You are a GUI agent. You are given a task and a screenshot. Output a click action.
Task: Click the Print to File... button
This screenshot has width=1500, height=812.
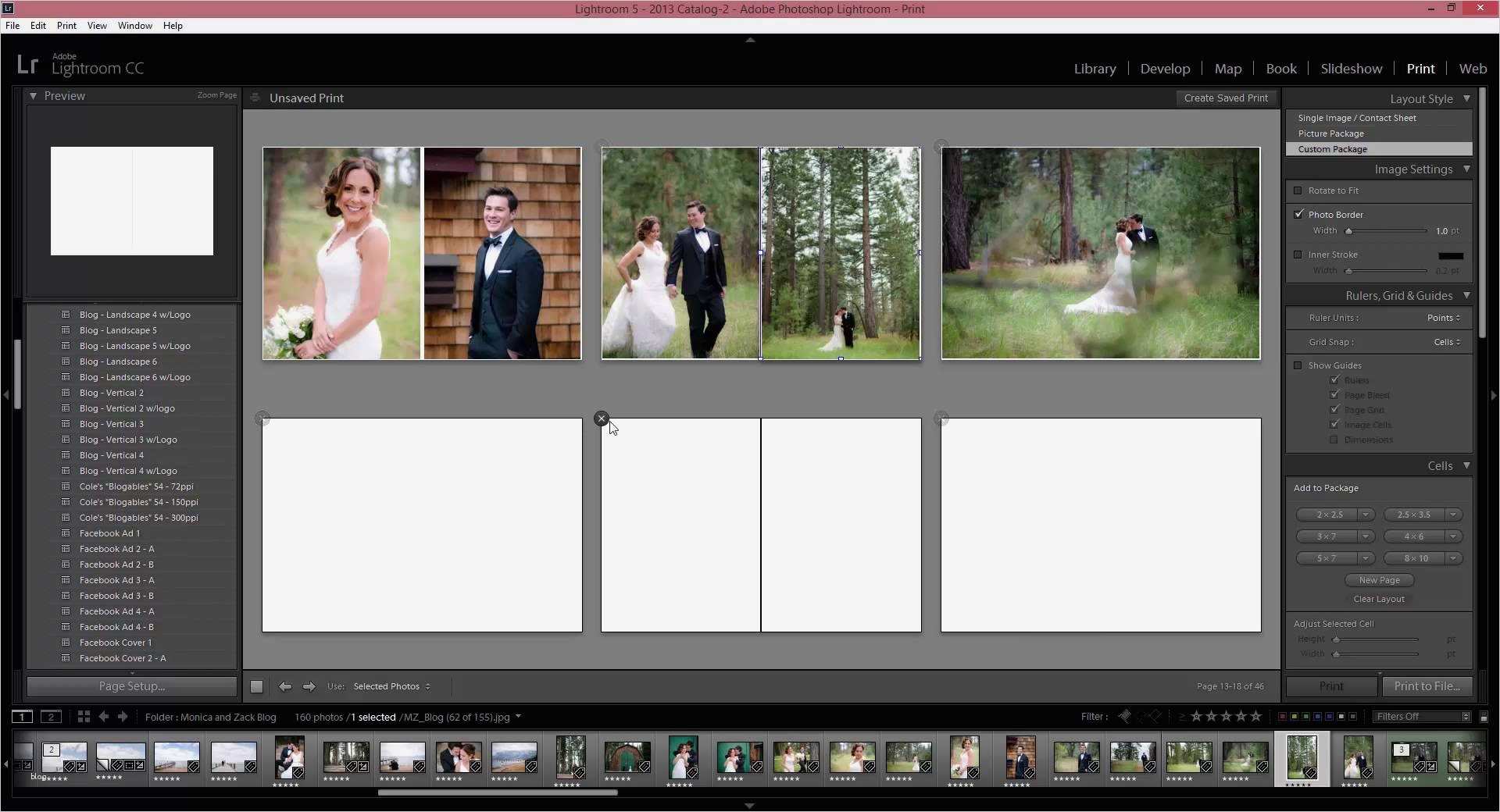1427,686
